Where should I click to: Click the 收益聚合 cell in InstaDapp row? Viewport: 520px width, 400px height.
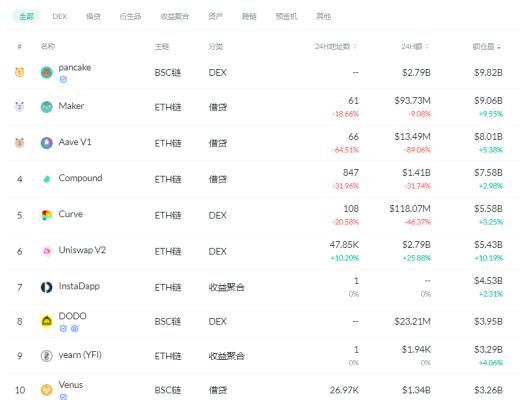click(x=226, y=287)
